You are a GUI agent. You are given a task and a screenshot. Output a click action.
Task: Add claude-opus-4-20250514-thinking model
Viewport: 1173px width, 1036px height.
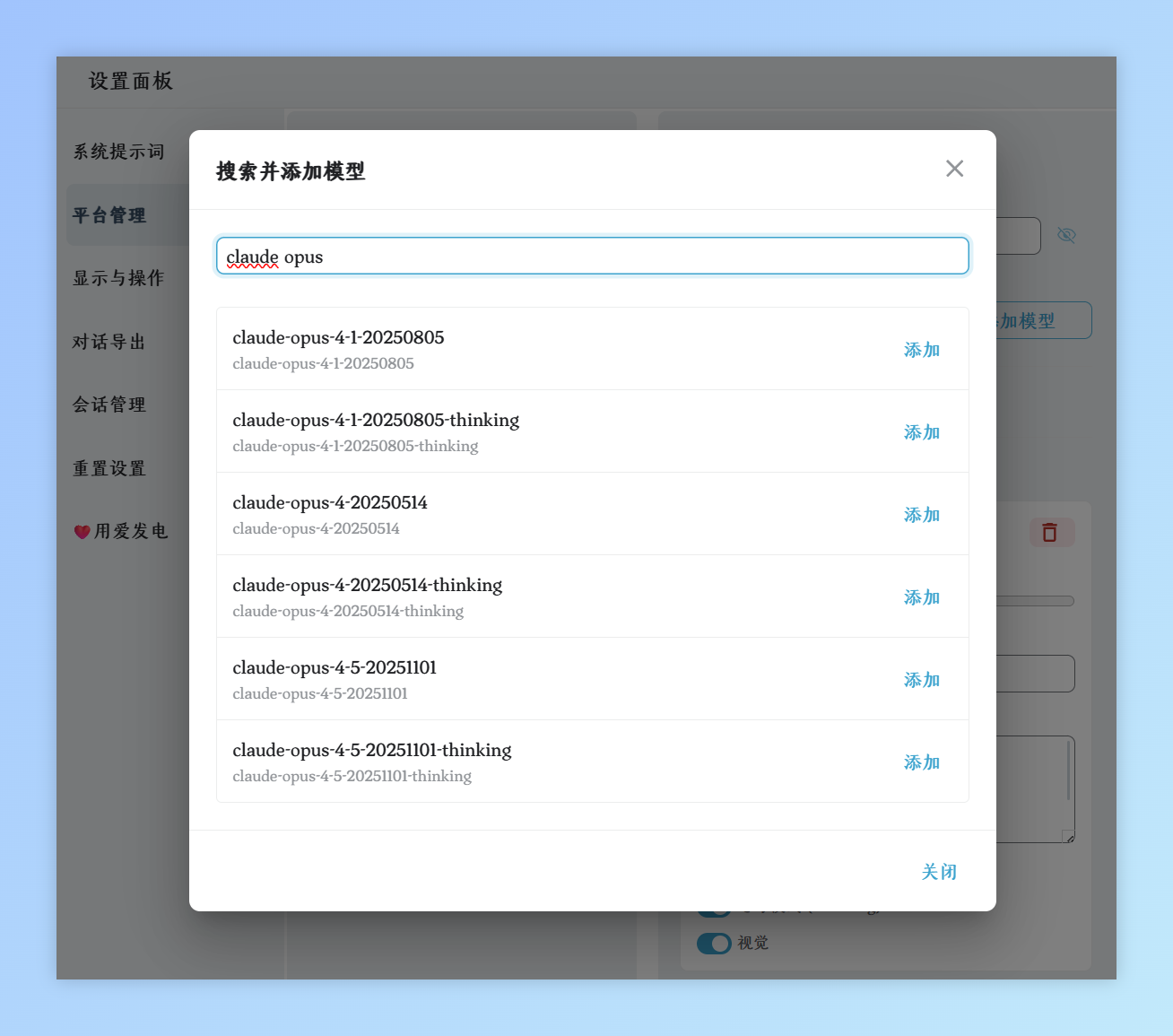point(921,597)
